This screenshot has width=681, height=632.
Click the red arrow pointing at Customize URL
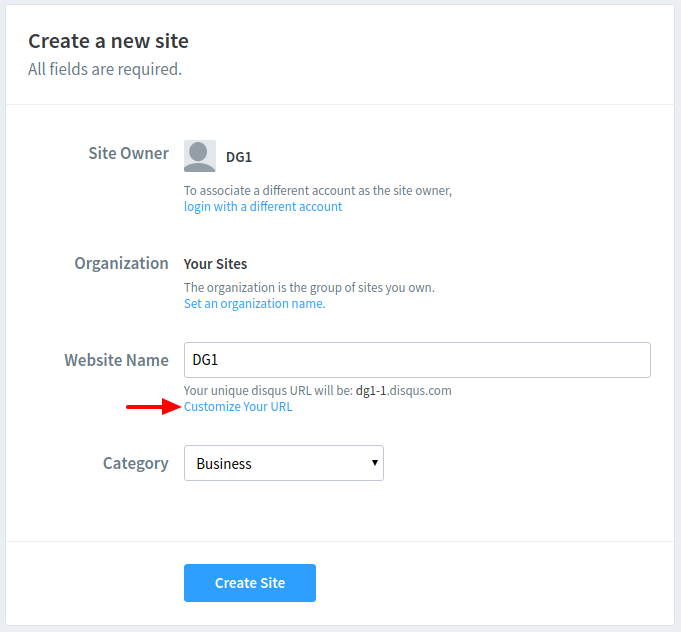(x=153, y=407)
